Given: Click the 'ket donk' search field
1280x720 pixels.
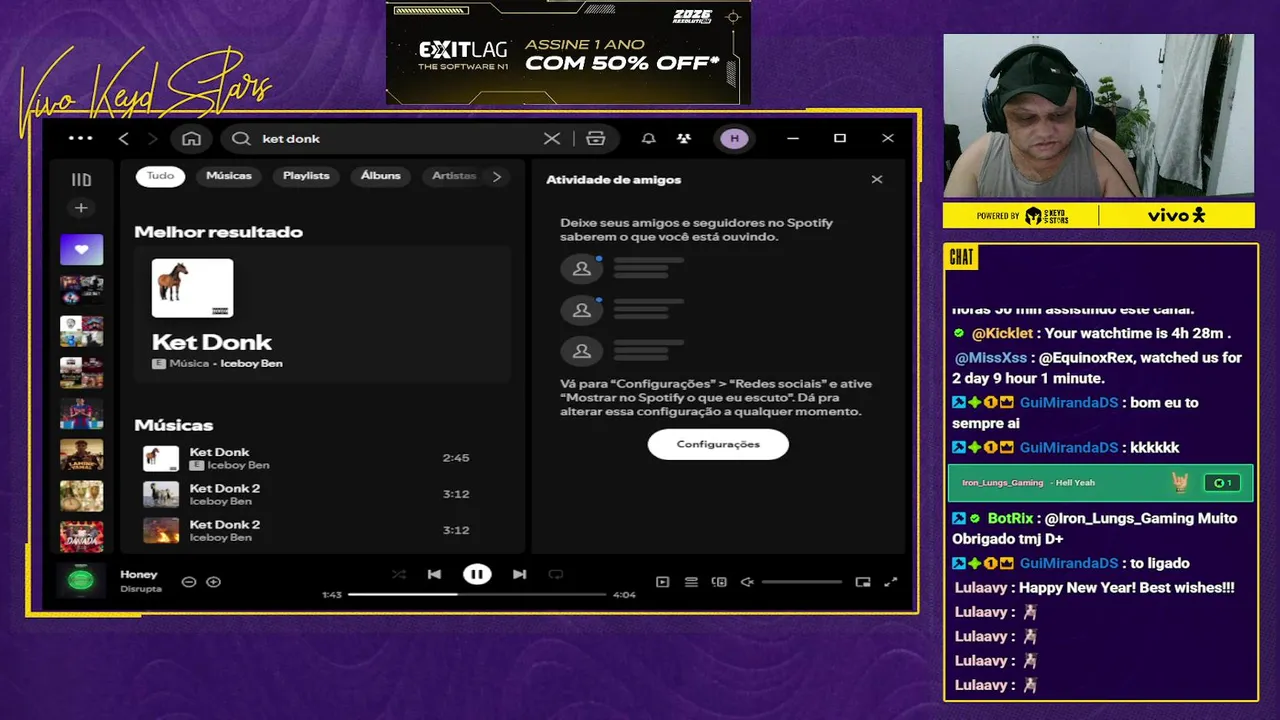Looking at the screenshot, I should click(x=396, y=139).
